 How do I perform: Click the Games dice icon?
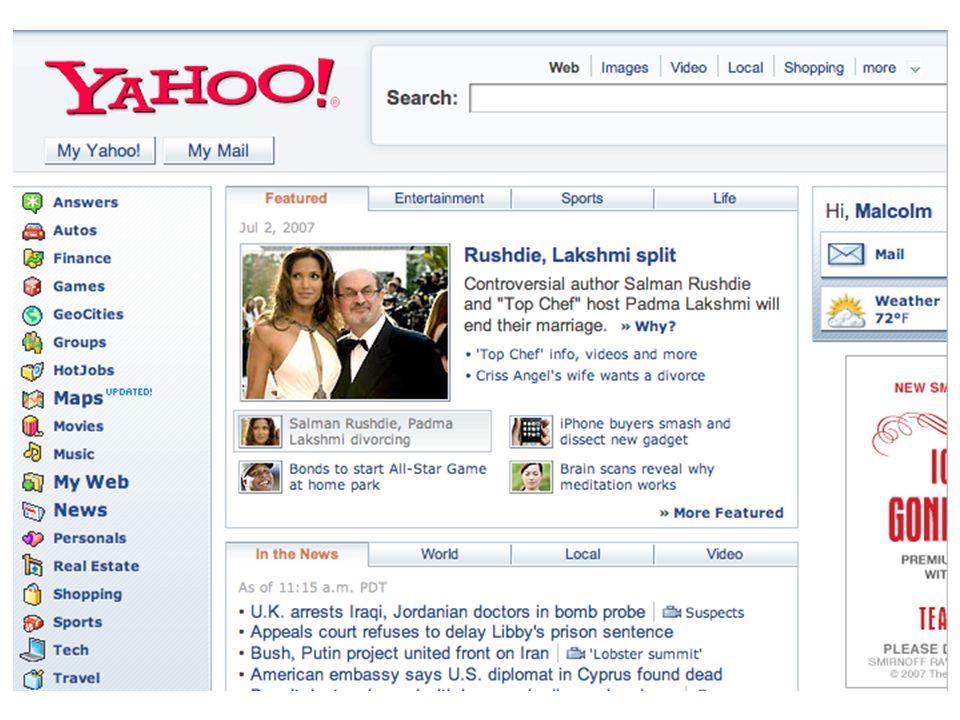click(32, 286)
